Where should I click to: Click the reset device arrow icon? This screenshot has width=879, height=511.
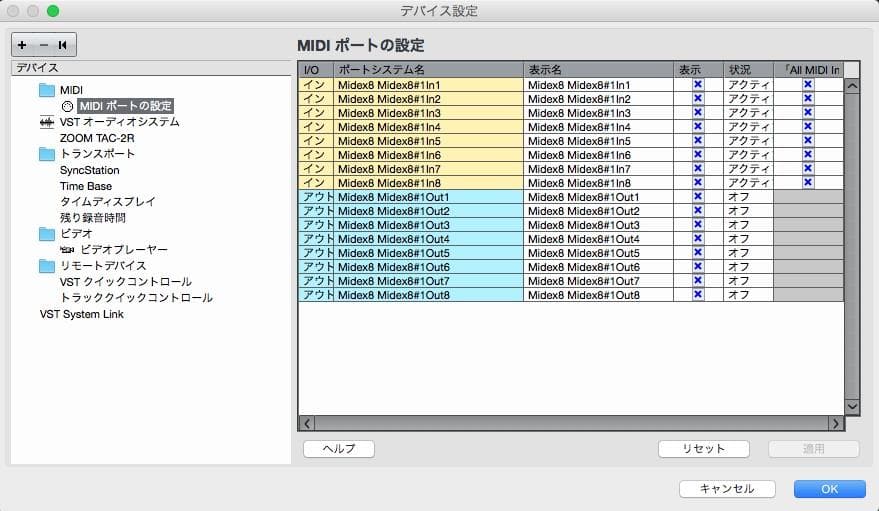click(x=63, y=45)
